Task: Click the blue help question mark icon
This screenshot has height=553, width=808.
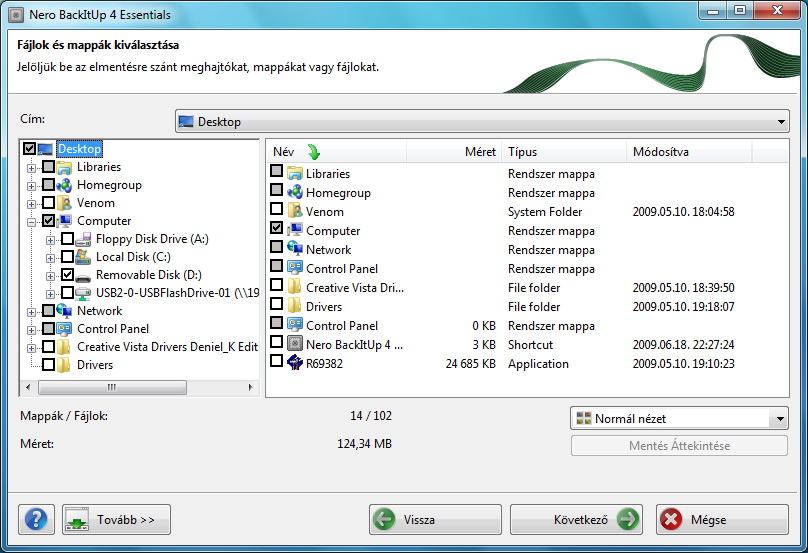Action: 36,520
